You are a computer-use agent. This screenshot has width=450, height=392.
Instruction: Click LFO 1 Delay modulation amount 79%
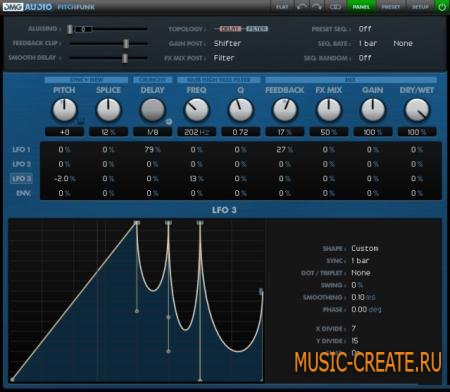[152, 149]
